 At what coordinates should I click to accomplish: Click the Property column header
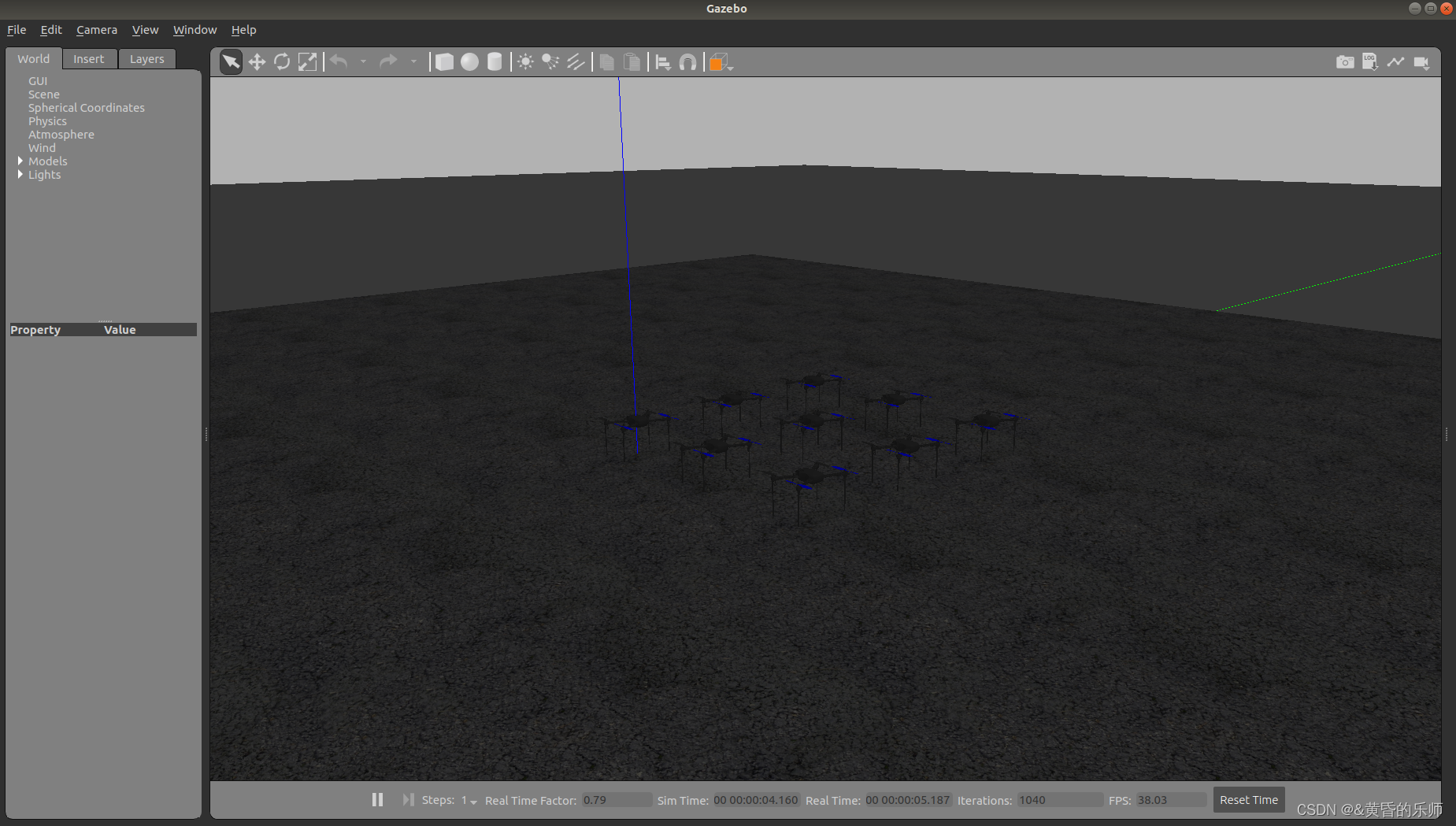(35, 330)
